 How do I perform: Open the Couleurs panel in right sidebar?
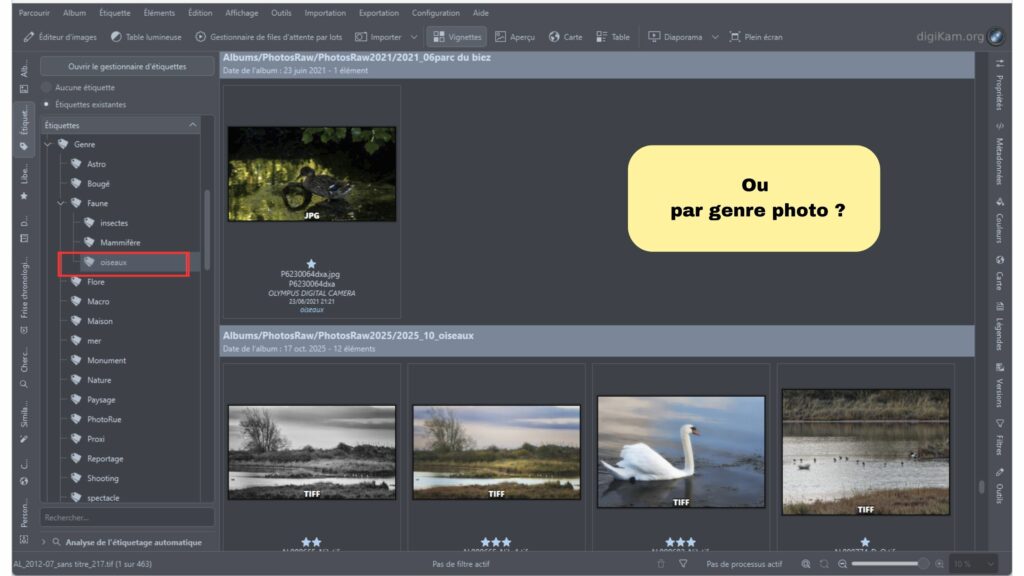pyautogui.click(x=999, y=224)
